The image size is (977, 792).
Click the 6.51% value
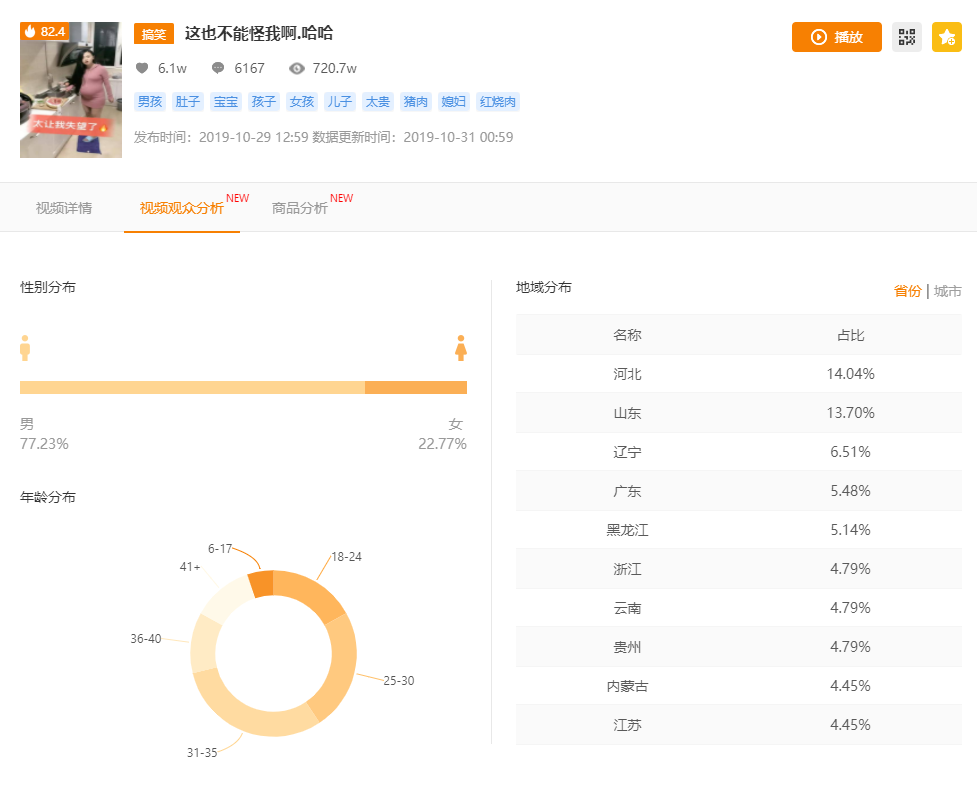[850, 452]
